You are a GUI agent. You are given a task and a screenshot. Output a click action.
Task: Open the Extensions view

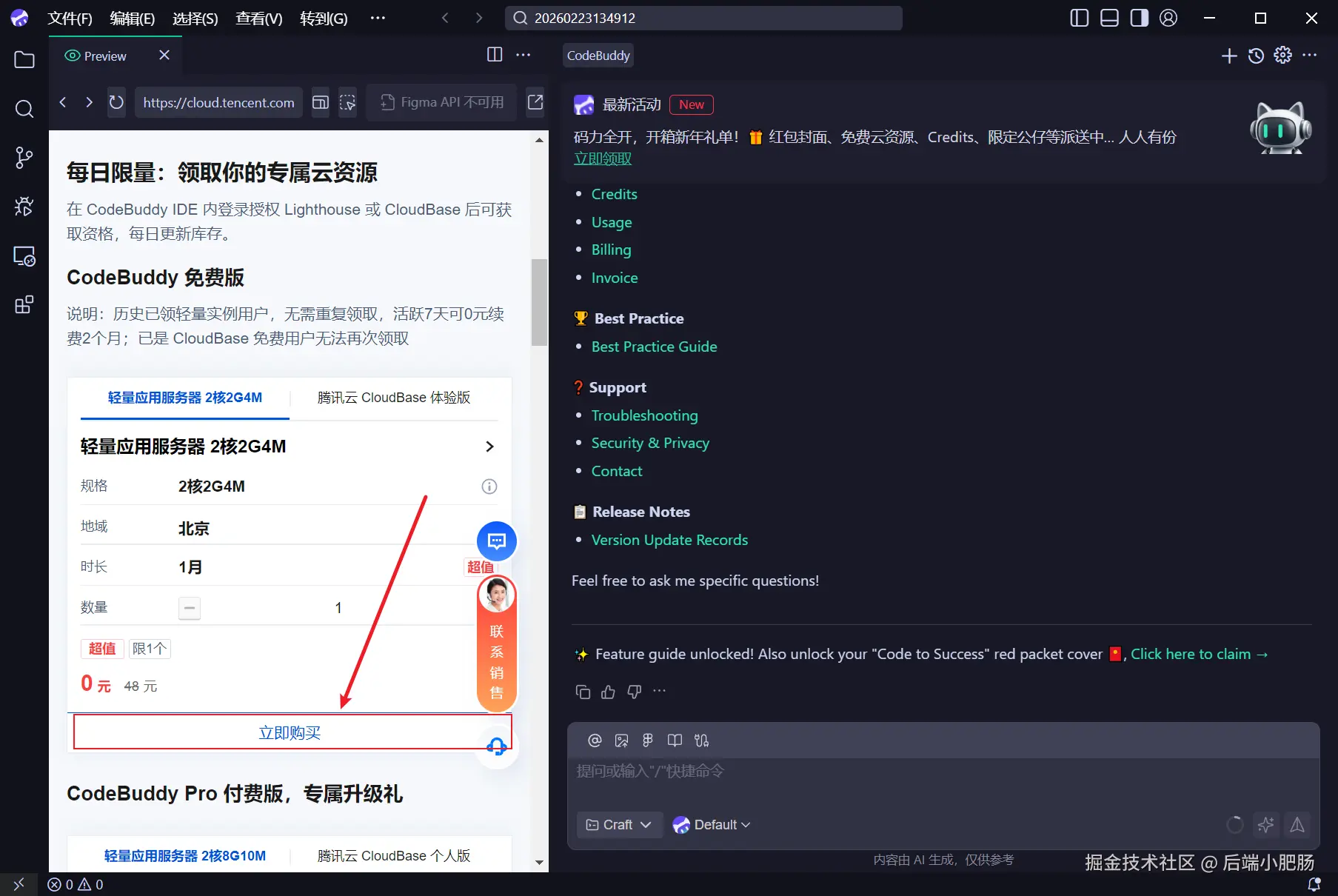pos(24,304)
